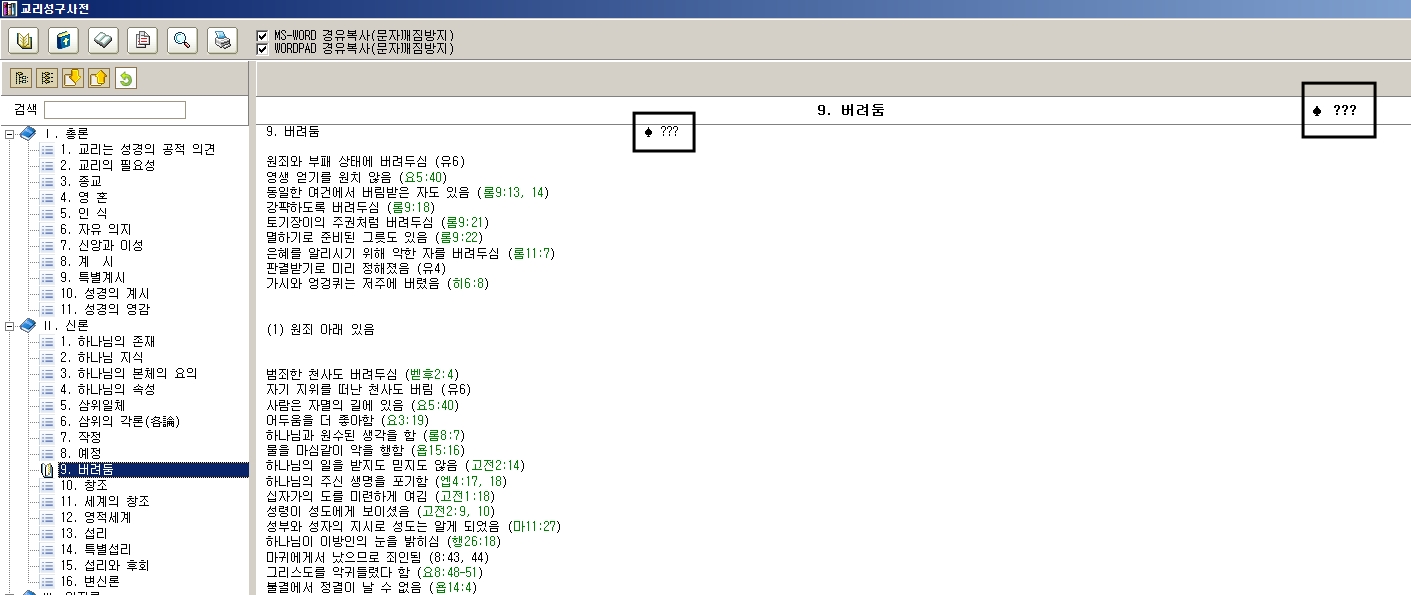The image size is (1411, 595).
Task: Select tree item 5. 삼위일체
Action: pos(92,406)
